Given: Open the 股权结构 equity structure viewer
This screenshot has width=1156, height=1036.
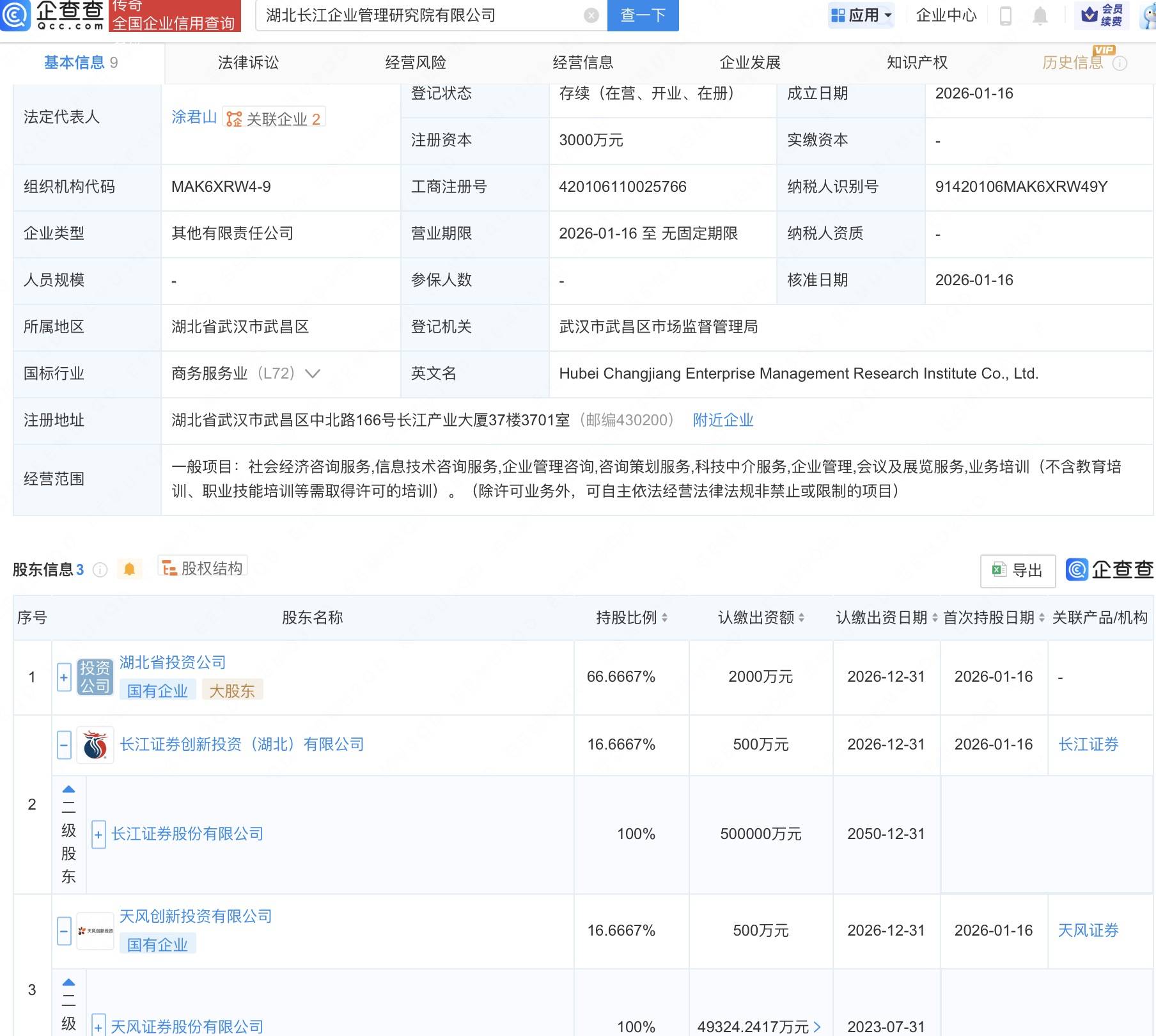Looking at the screenshot, I should (x=203, y=567).
